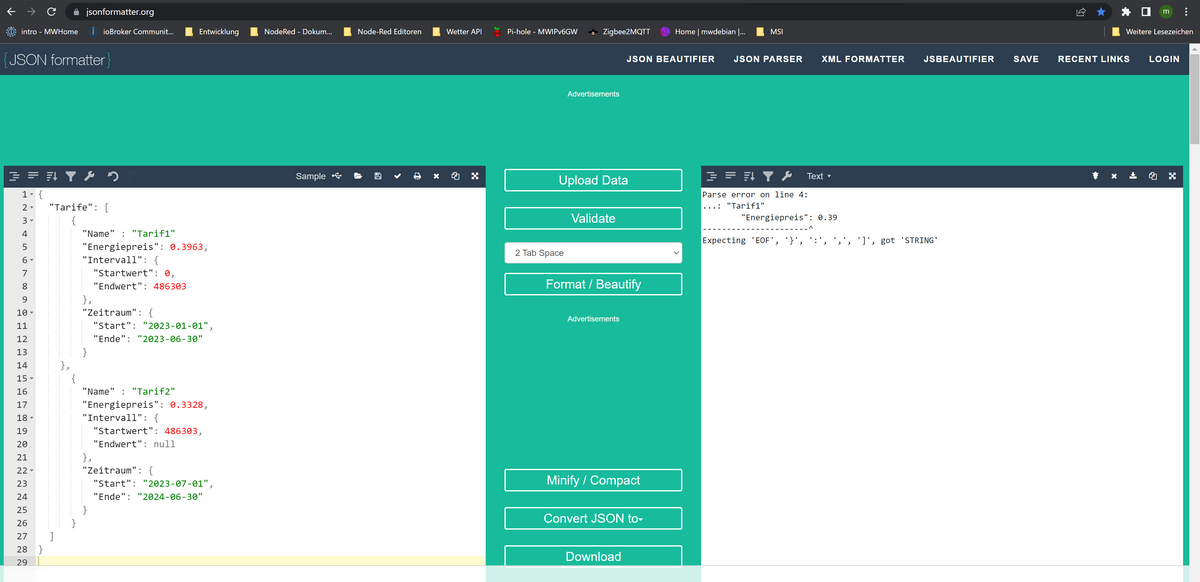Open a file with the folder icon

pyautogui.click(x=357, y=176)
